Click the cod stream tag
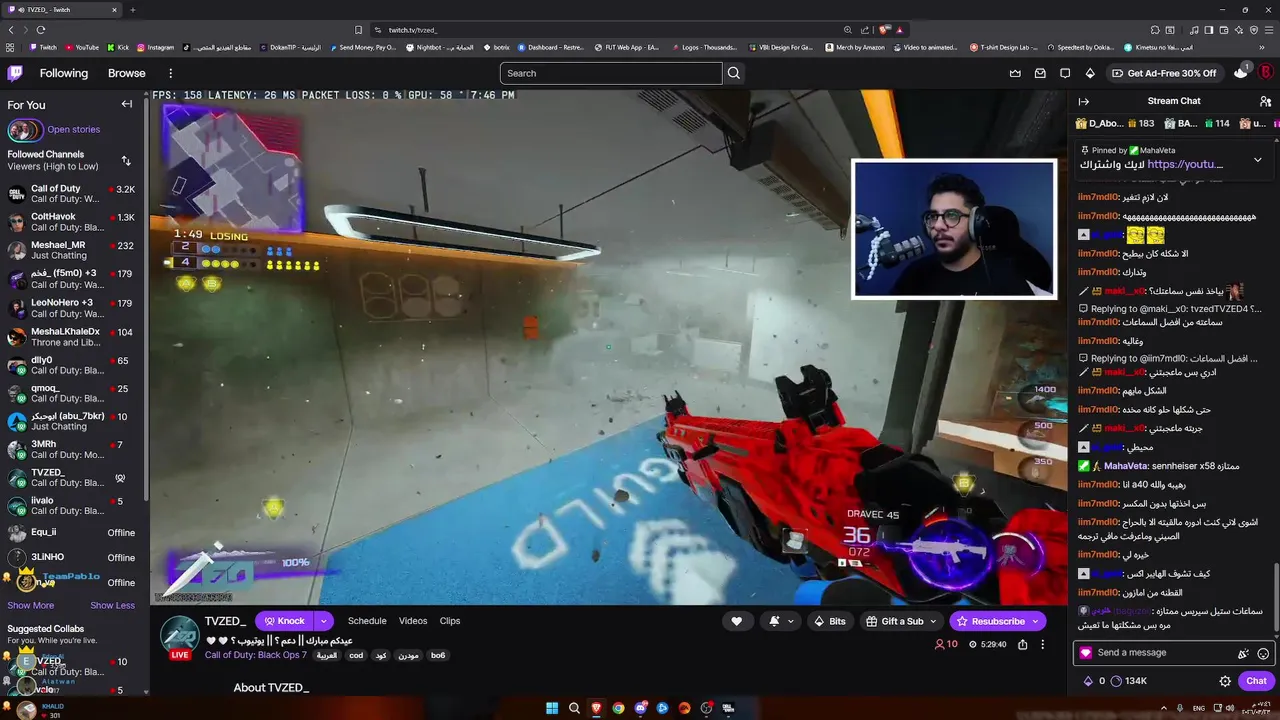This screenshot has height=720, width=1280. pyautogui.click(x=356, y=656)
